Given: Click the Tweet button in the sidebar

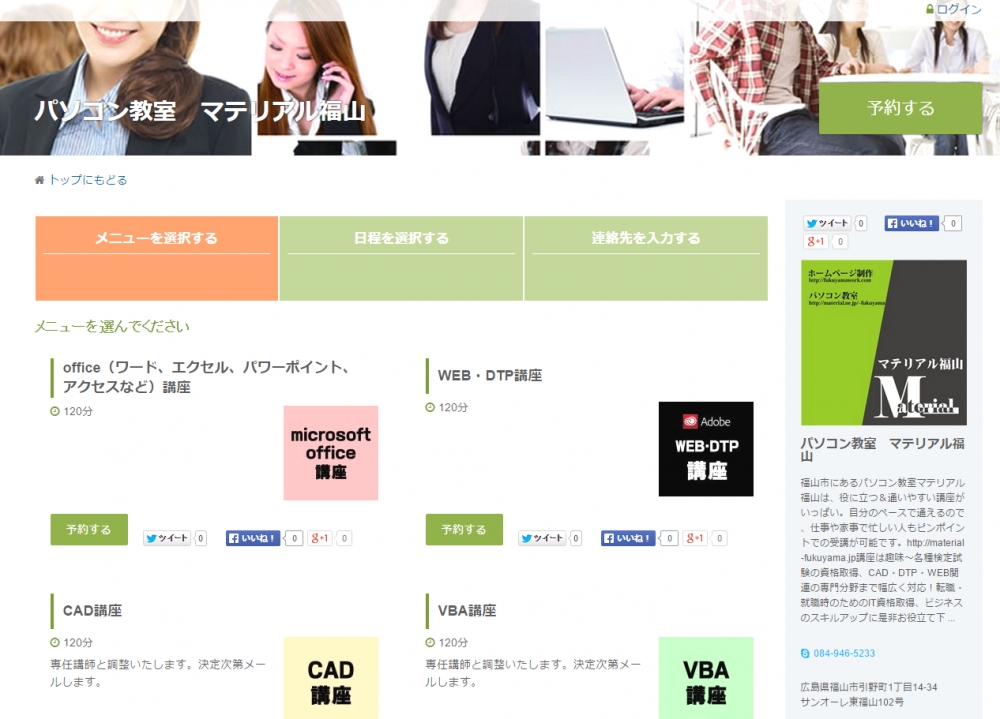Looking at the screenshot, I should click(827, 224).
